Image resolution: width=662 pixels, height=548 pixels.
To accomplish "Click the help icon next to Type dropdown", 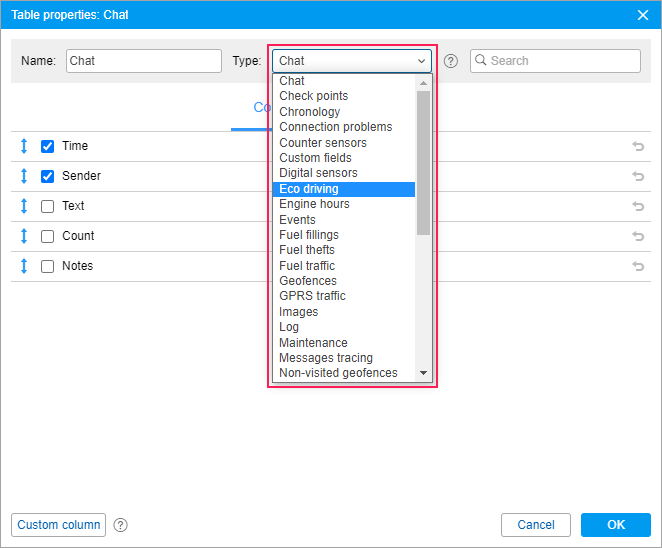I will click(x=451, y=61).
